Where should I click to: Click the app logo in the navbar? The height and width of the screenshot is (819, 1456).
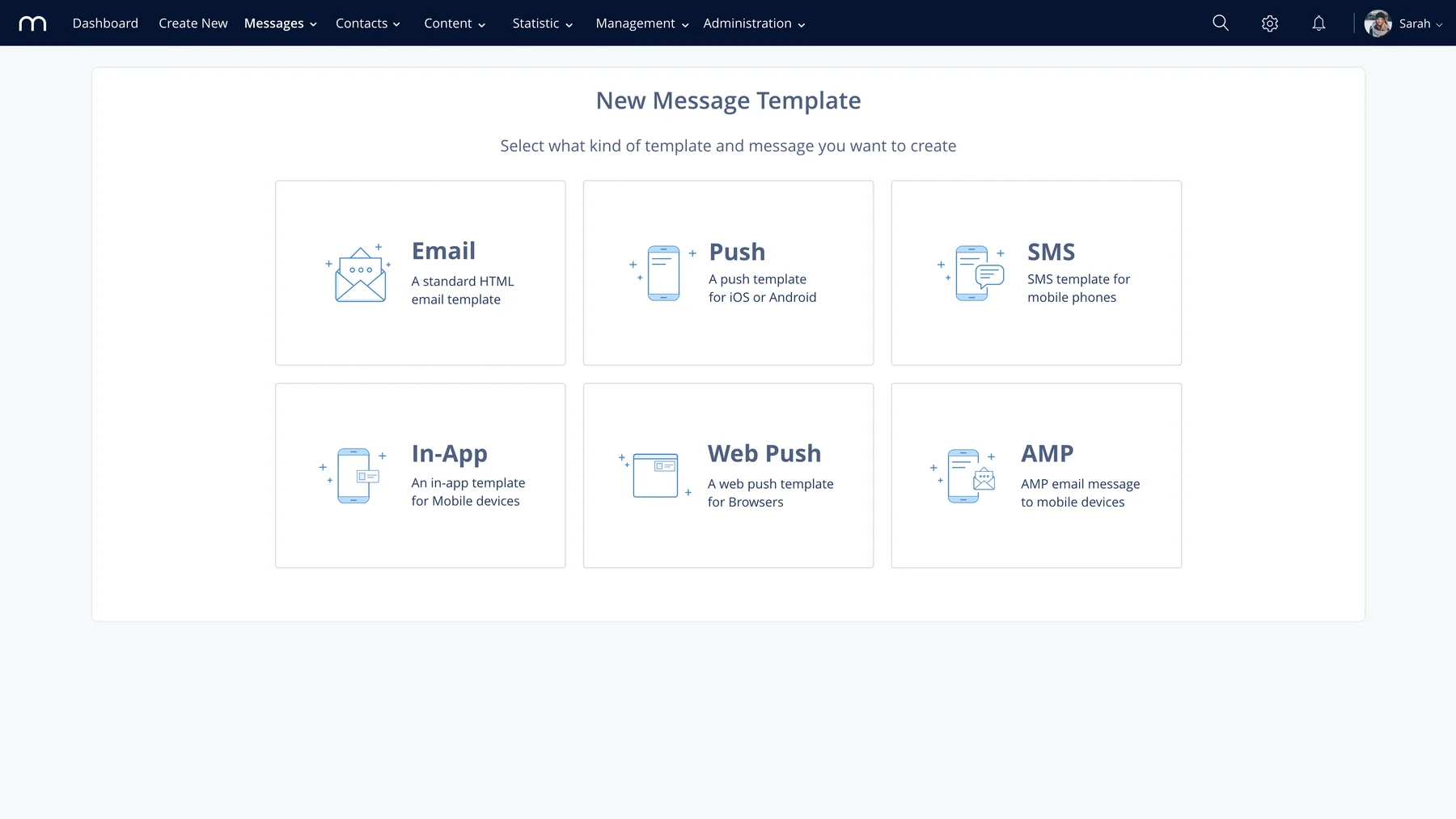pos(32,23)
